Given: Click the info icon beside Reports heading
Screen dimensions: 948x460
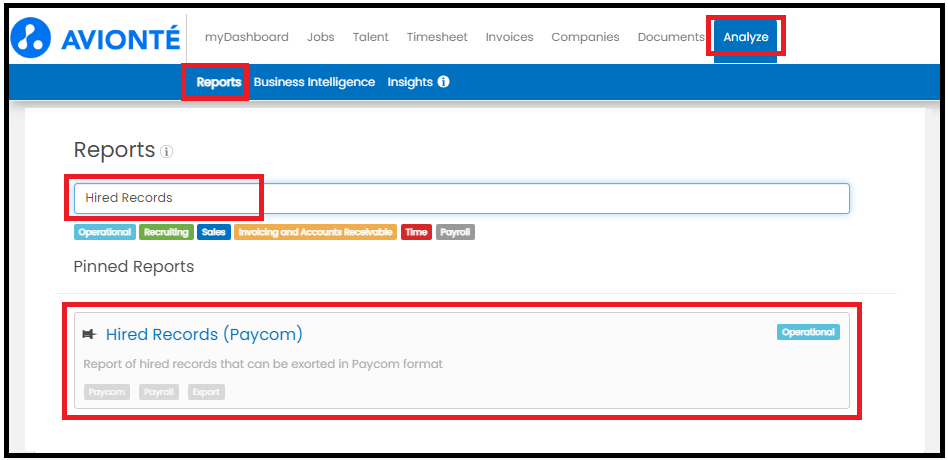Looking at the screenshot, I should click(x=166, y=152).
